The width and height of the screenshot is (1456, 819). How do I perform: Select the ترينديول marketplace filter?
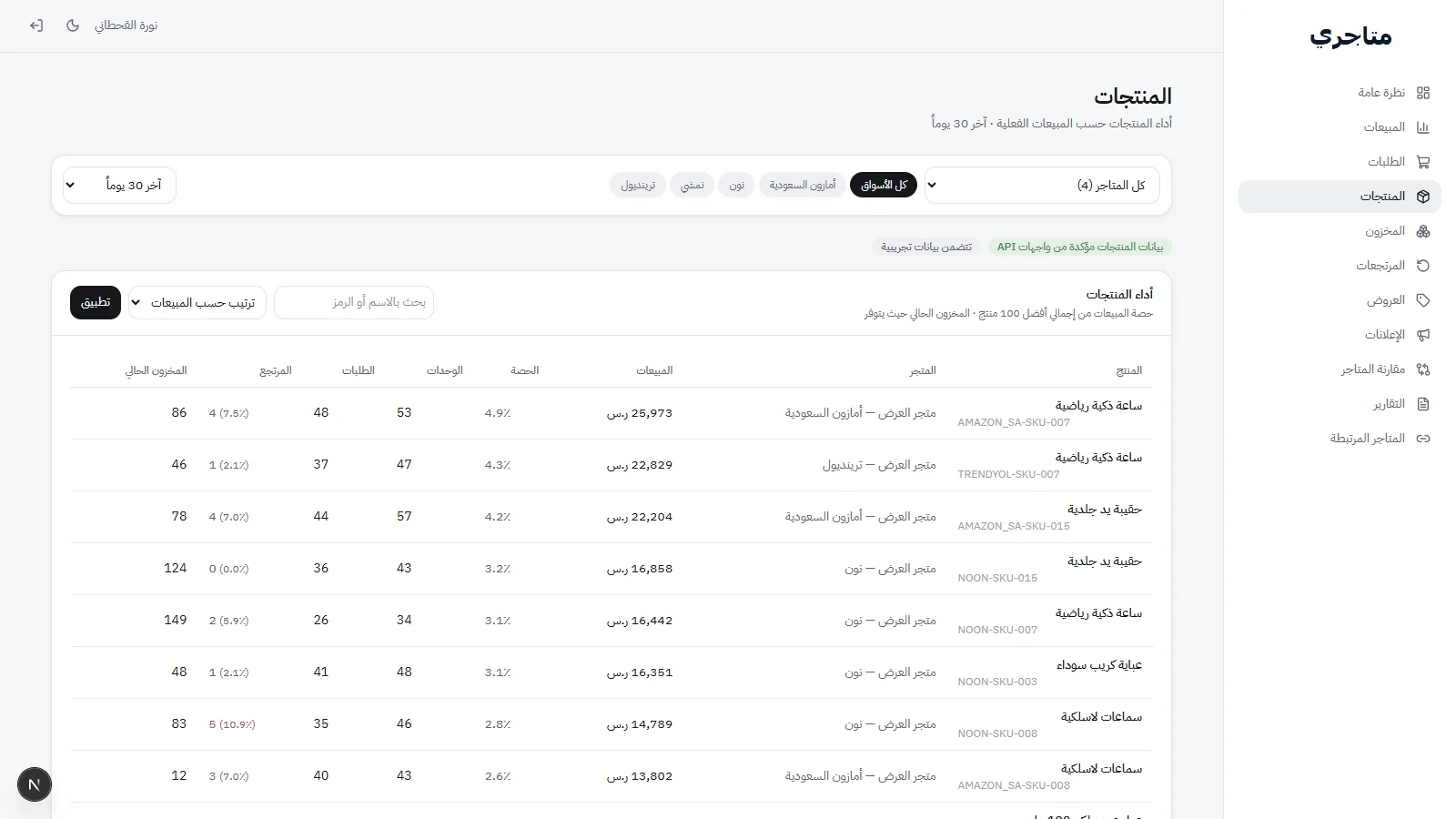tap(638, 185)
